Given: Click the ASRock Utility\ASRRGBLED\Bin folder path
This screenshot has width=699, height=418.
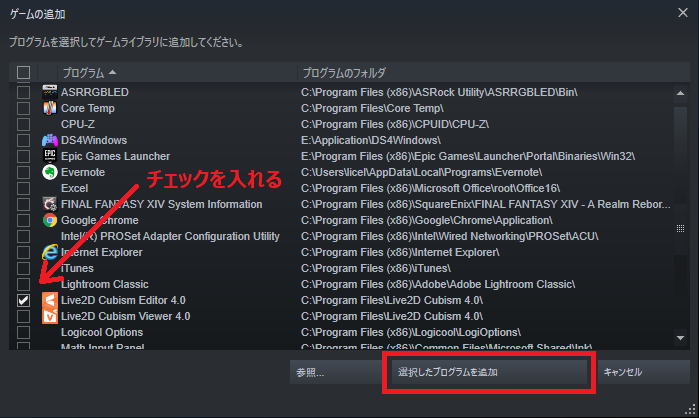Looking at the screenshot, I should tap(439, 92).
